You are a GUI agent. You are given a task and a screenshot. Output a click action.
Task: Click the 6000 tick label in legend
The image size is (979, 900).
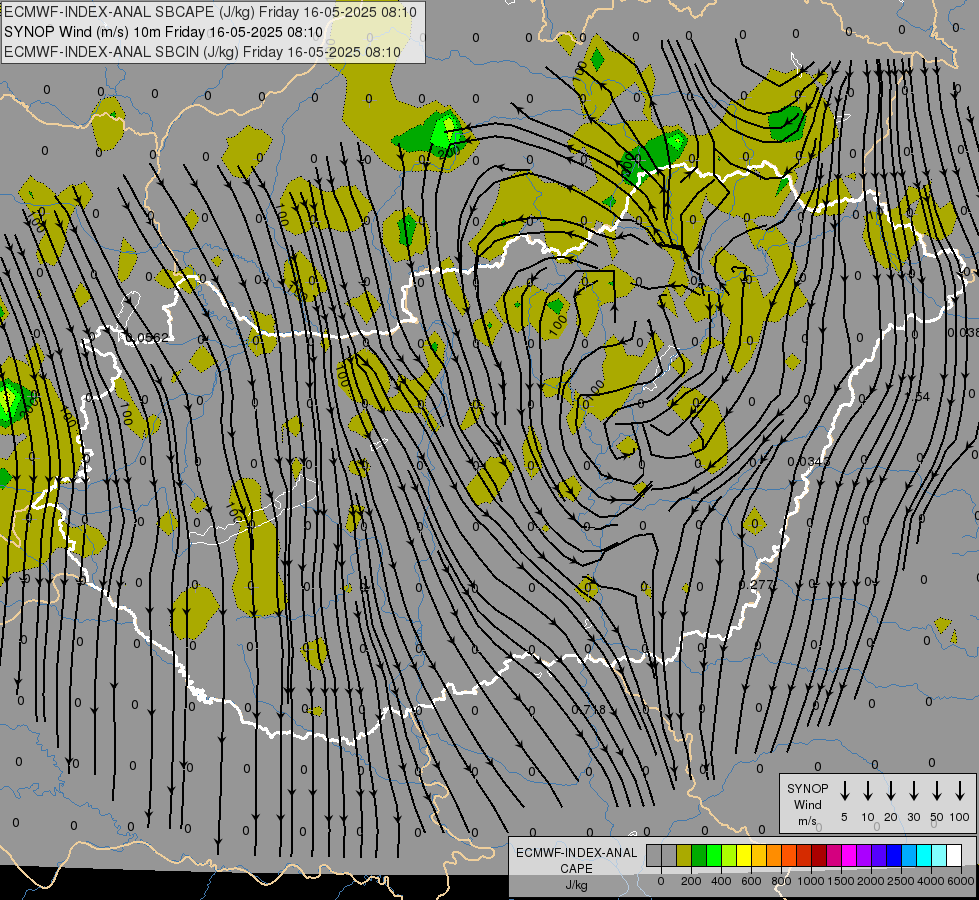(x=961, y=881)
